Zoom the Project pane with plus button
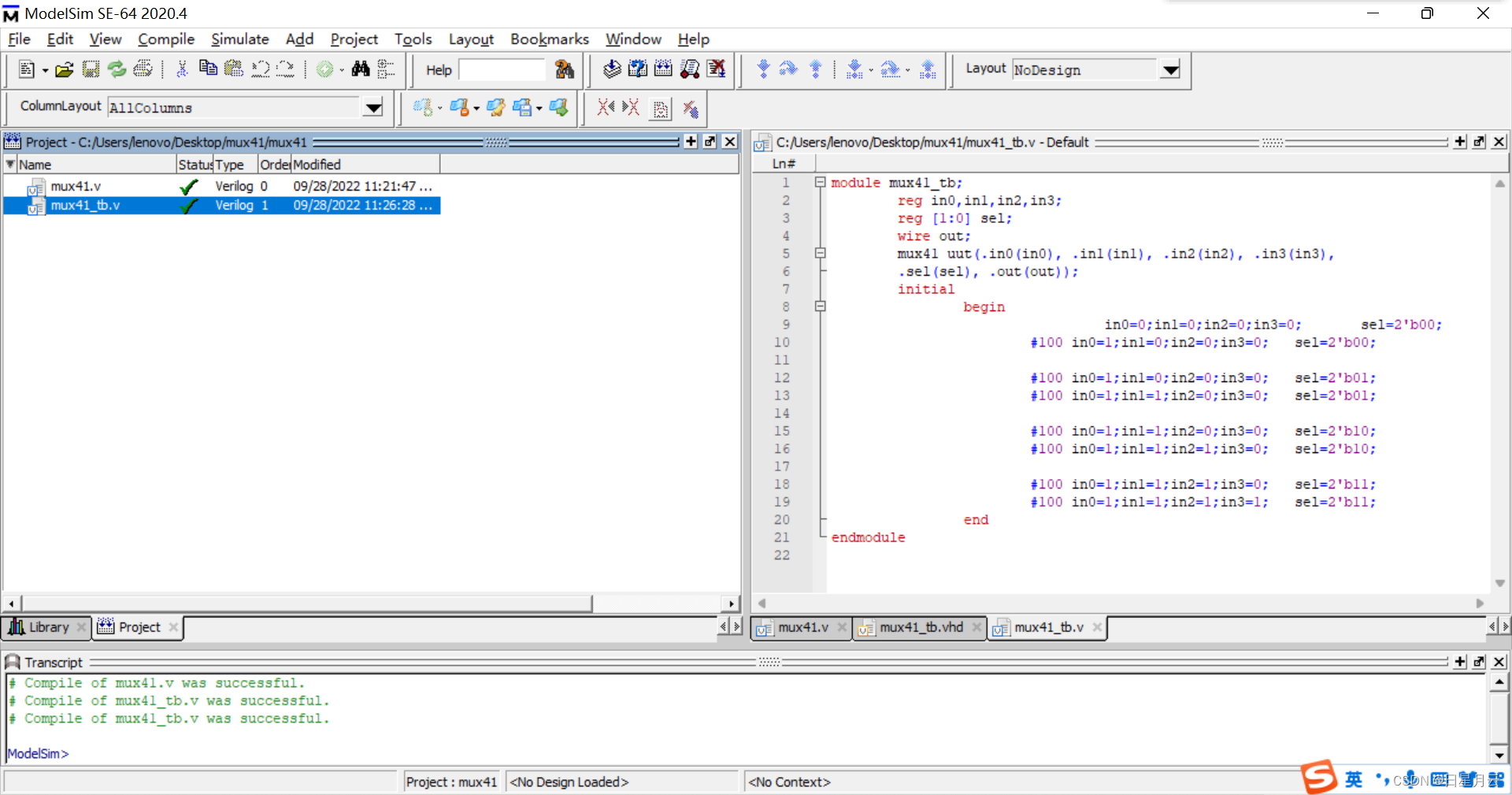The image size is (1512, 795). [691, 141]
